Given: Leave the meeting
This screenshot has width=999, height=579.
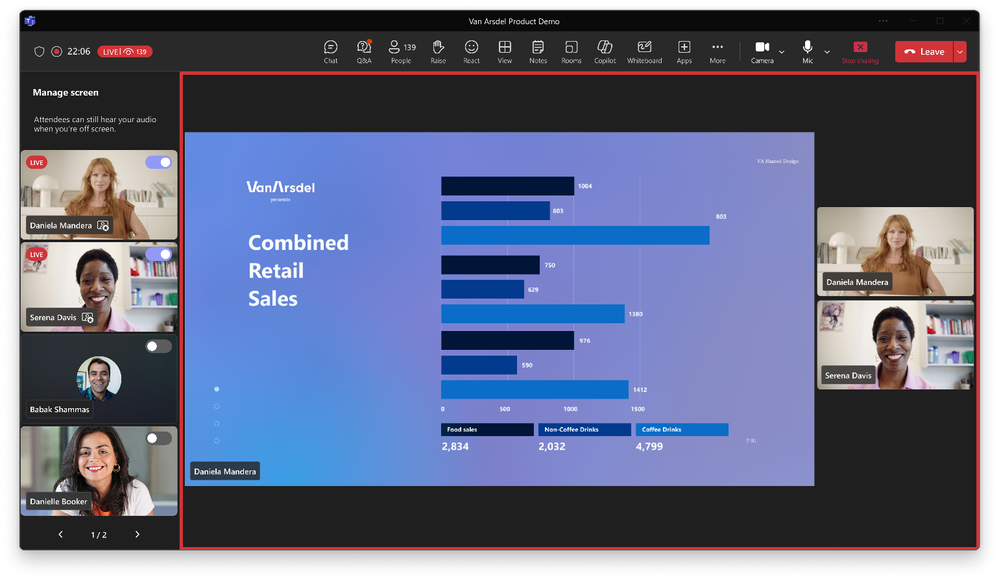Looking at the screenshot, I should pyautogui.click(x=924, y=52).
